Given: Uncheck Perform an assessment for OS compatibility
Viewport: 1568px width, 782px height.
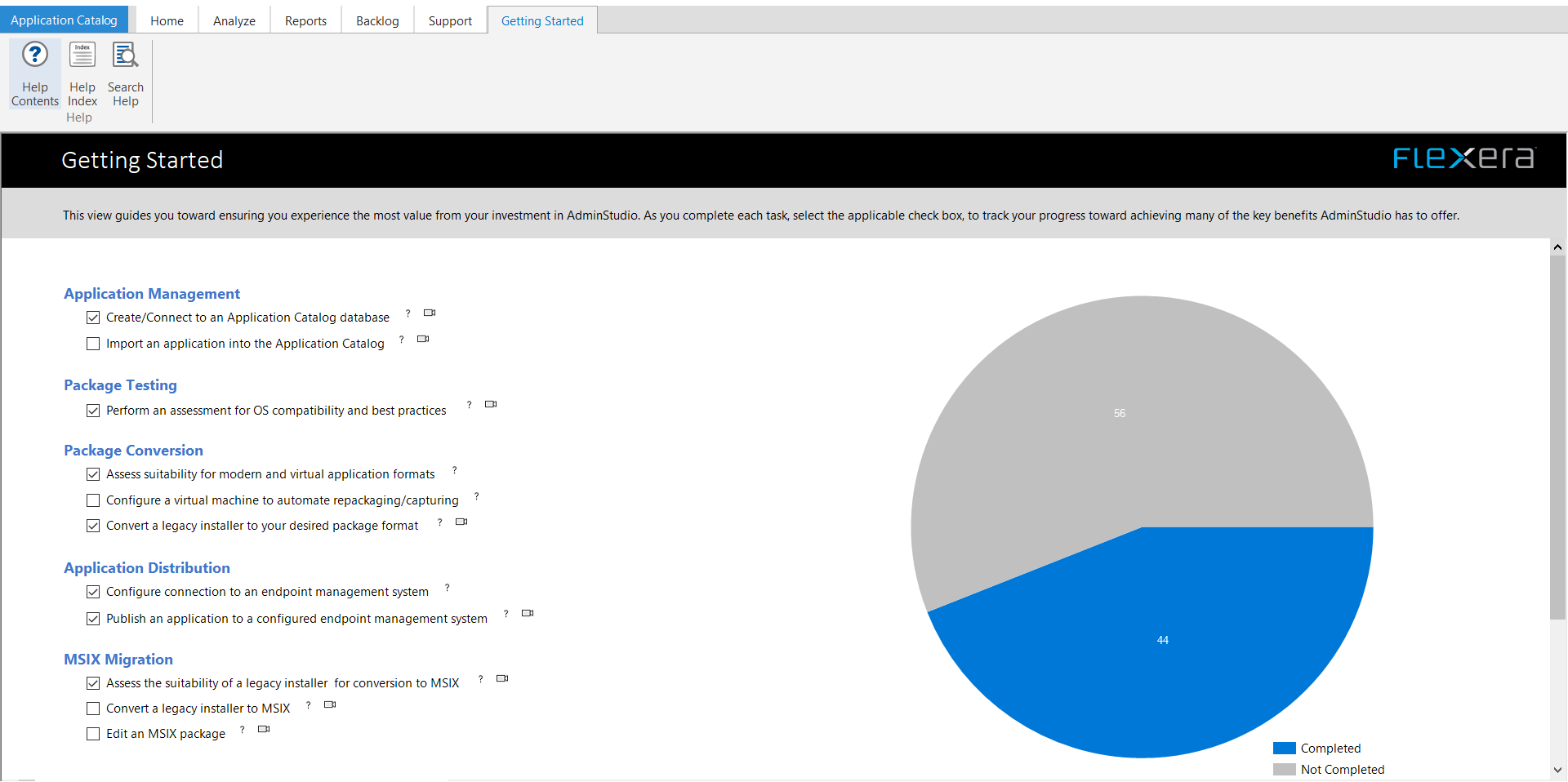Looking at the screenshot, I should click(93, 411).
